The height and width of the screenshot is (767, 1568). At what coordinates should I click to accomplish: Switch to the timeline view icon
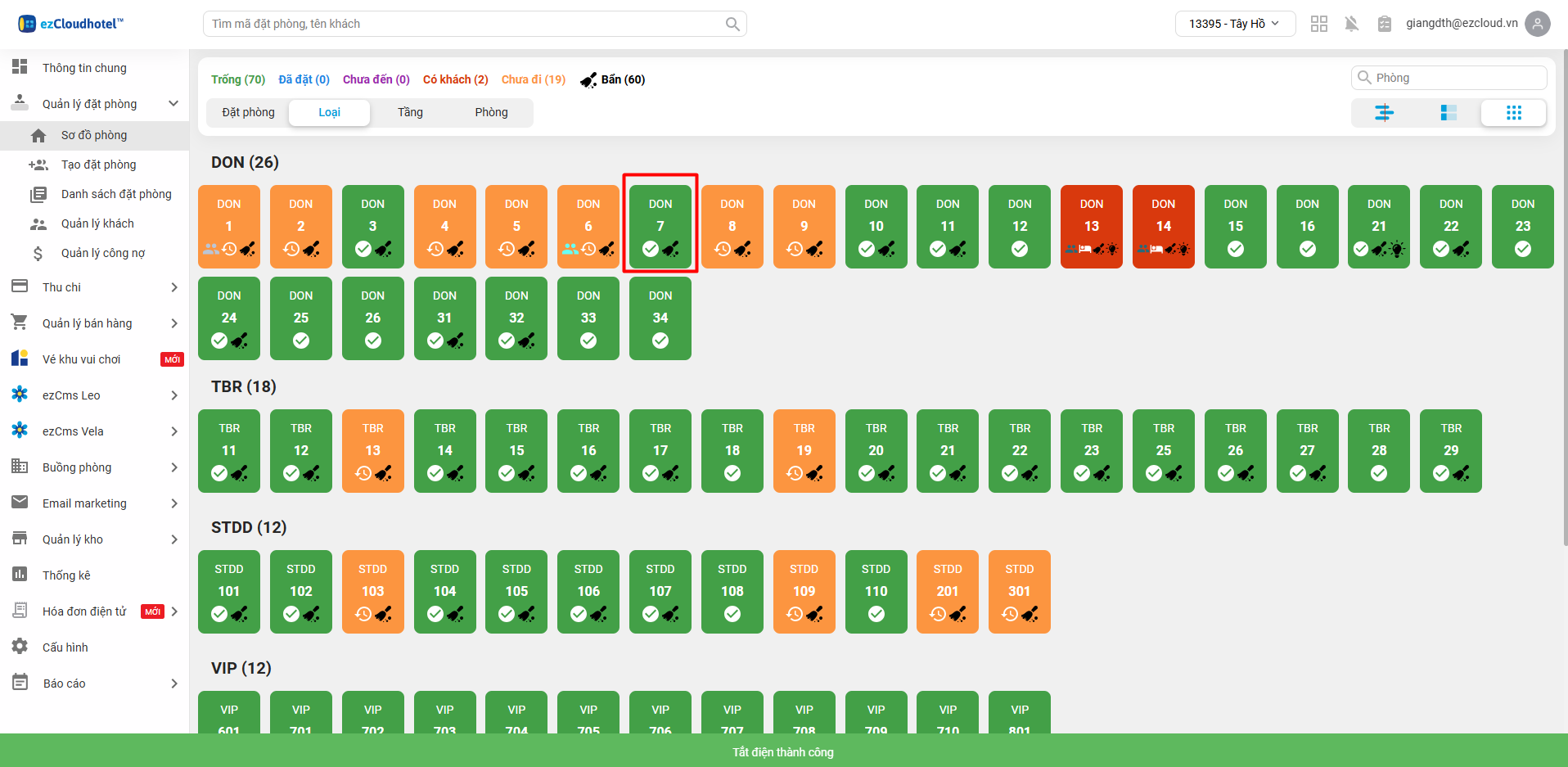coord(1383,113)
